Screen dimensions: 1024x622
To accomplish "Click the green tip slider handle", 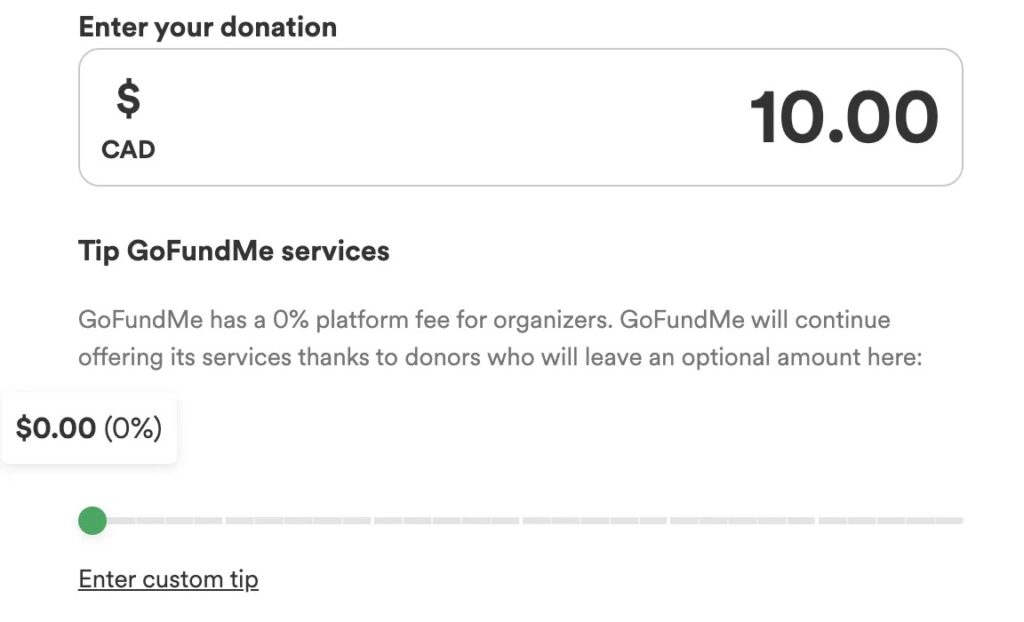I will [92, 520].
